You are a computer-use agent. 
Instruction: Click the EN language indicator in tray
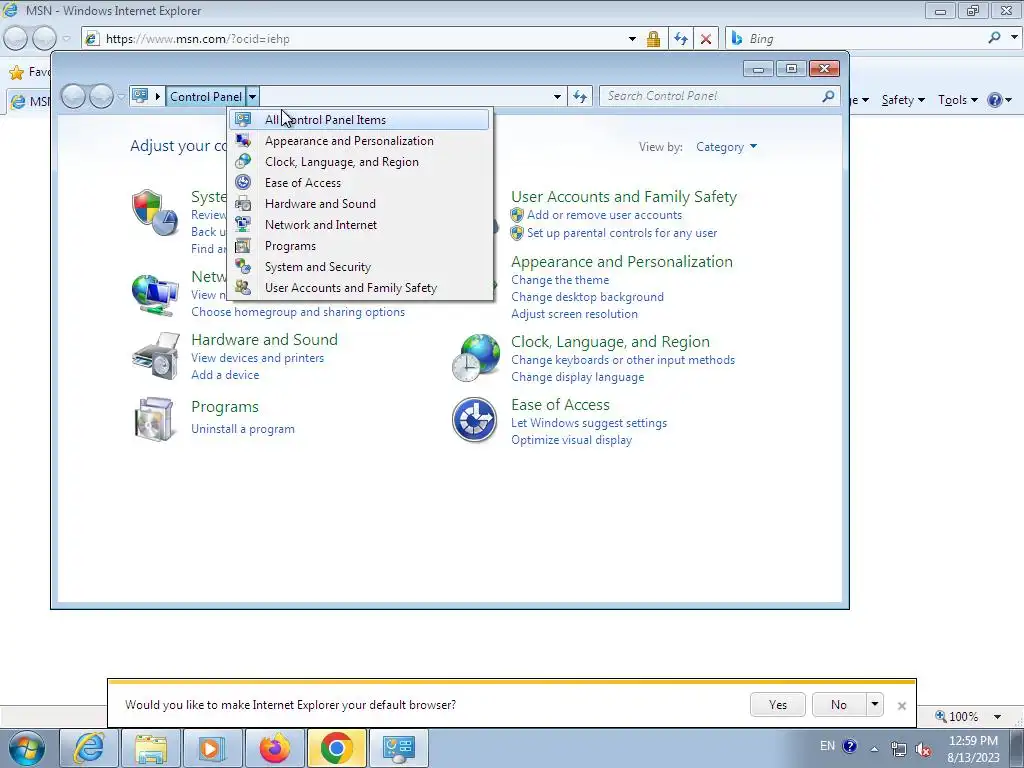click(x=827, y=746)
